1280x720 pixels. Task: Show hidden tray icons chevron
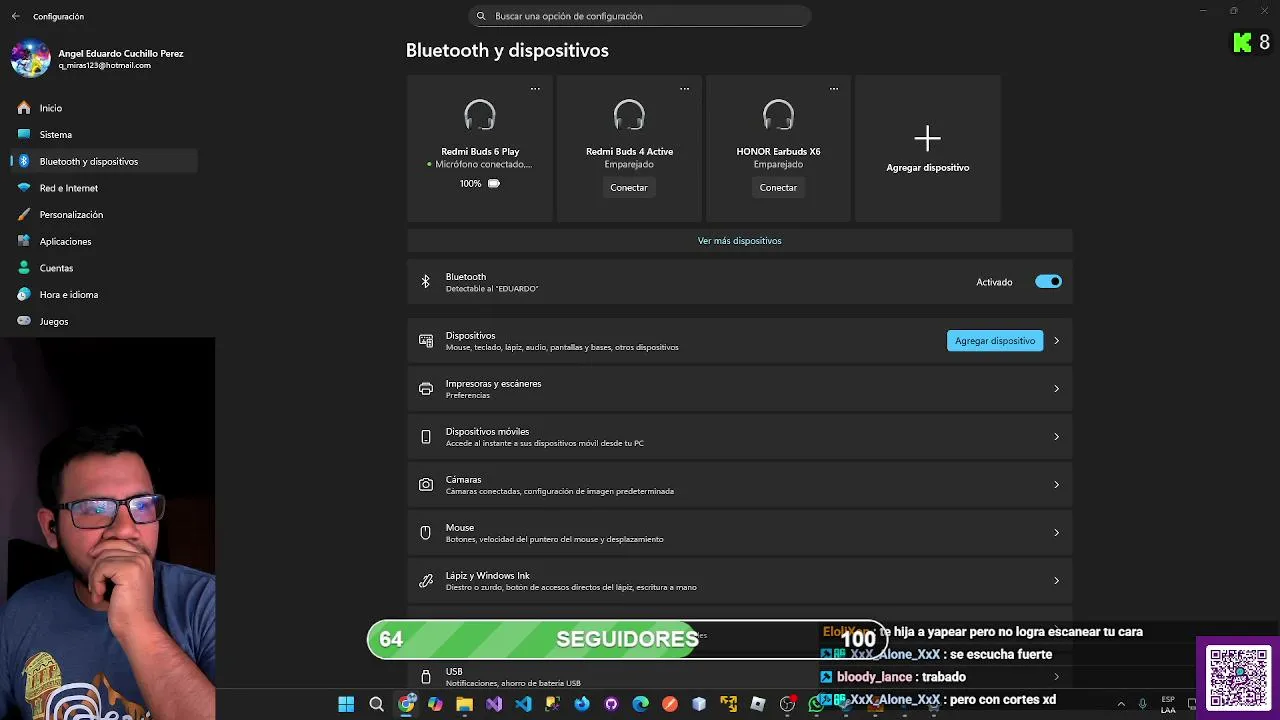tap(1121, 704)
